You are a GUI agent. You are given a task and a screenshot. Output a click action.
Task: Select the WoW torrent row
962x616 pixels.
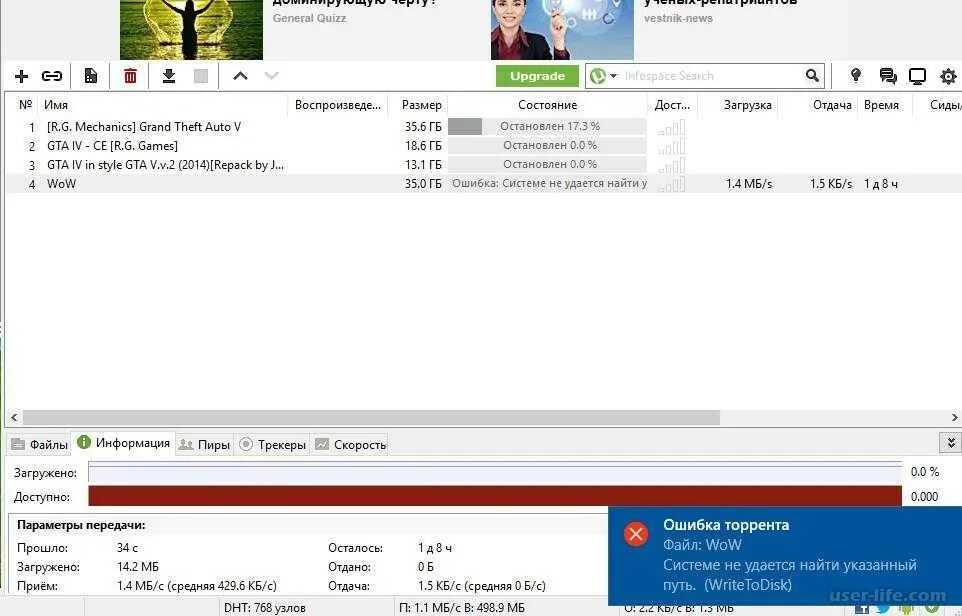pos(483,183)
